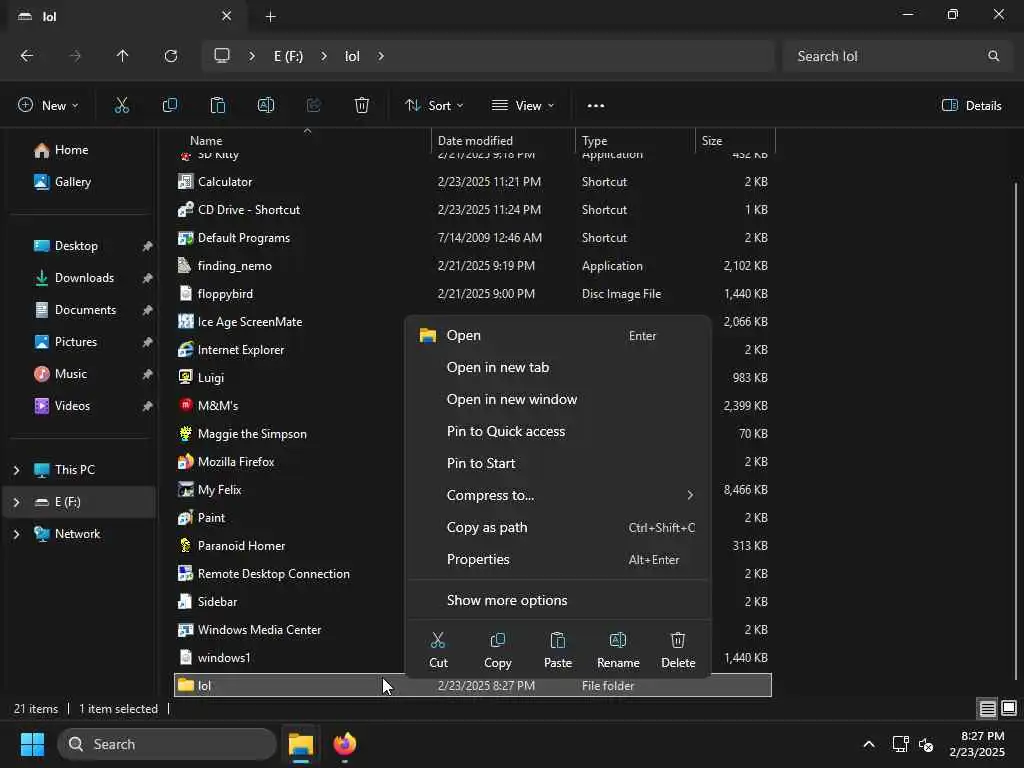The width and height of the screenshot is (1024, 768).
Task: Click the Delete trash icon in the toolbar
Action: coord(362,105)
